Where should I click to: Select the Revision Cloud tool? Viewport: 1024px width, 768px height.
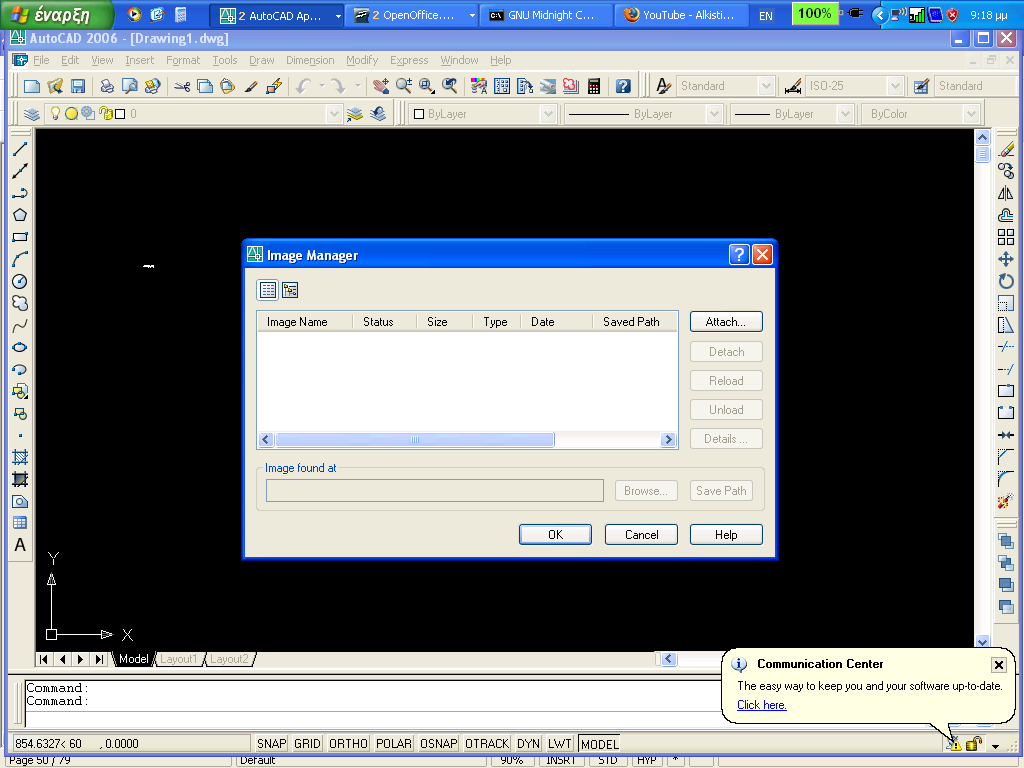(20, 303)
